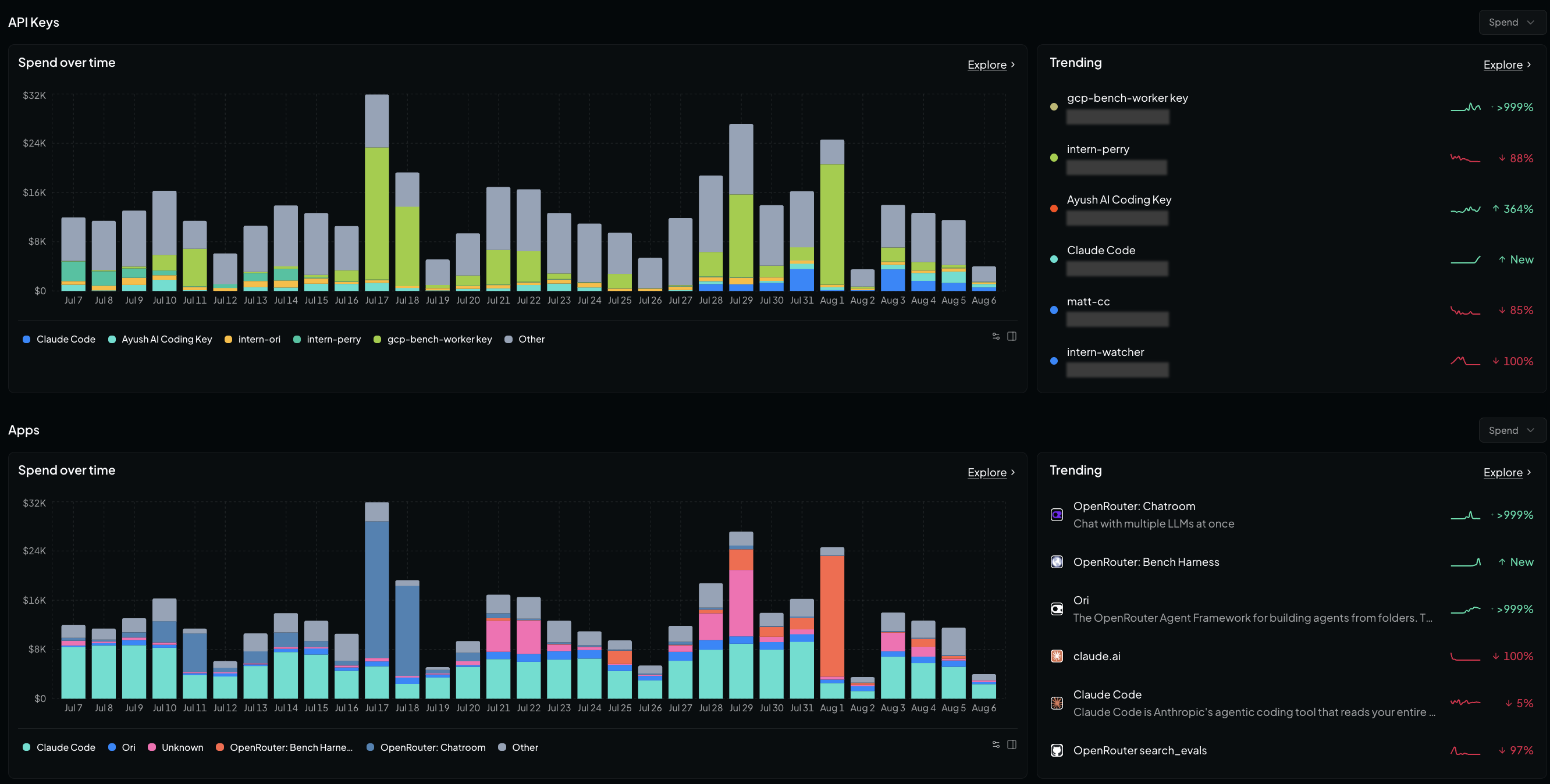
Task: Open Explore link for Apps Trending
Action: point(1508,472)
